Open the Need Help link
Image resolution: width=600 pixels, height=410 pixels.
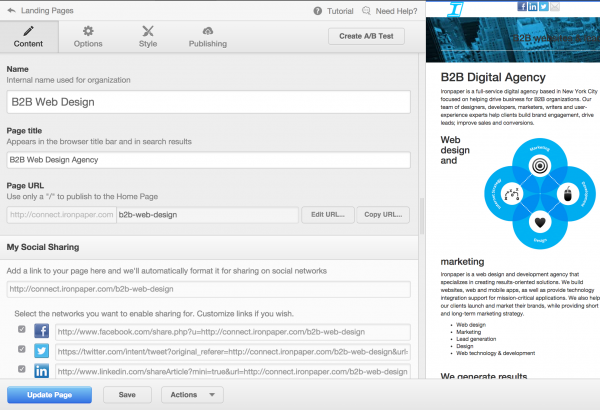click(396, 11)
